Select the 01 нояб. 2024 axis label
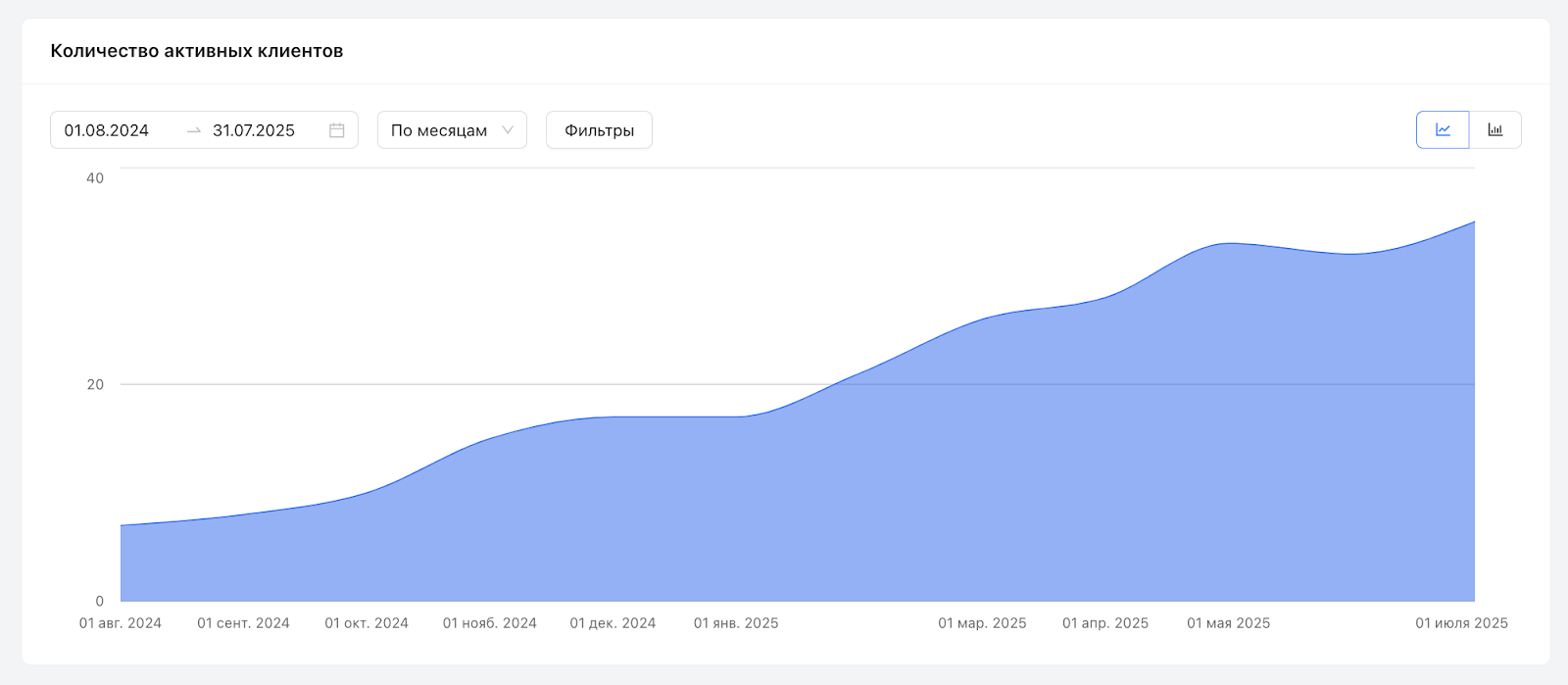This screenshot has width=1568, height=685. pos(490,623)
